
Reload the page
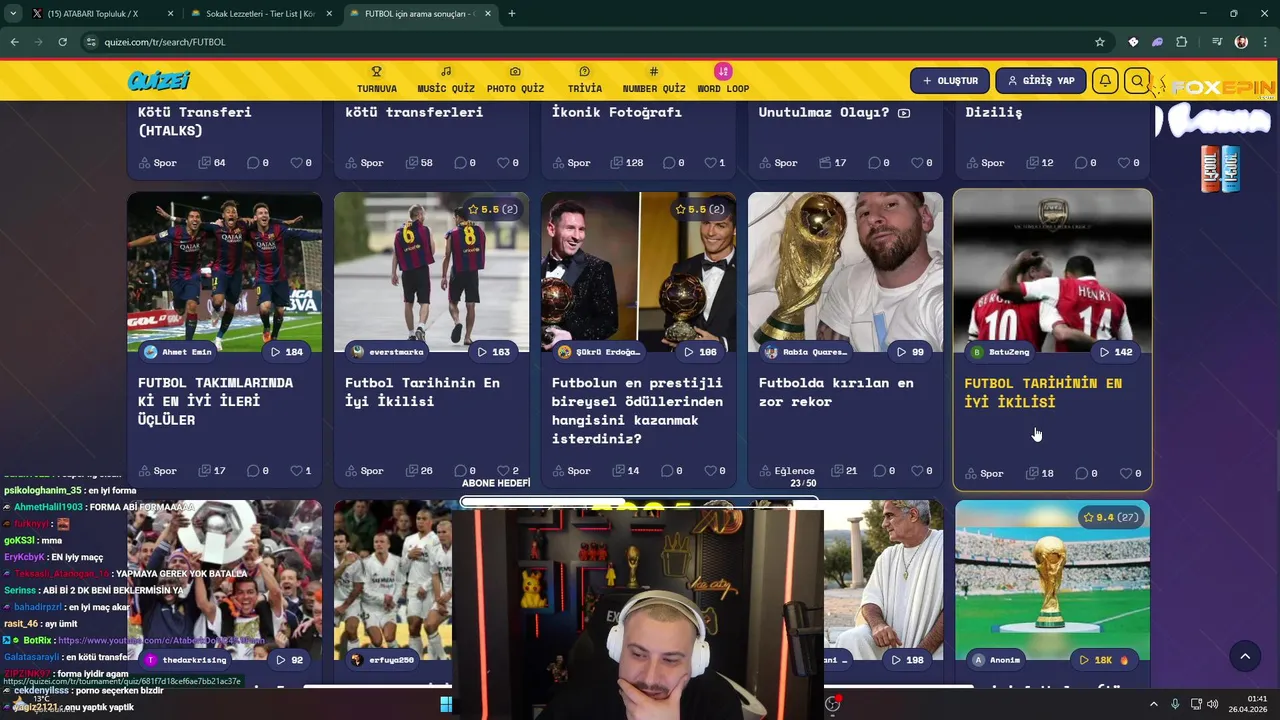point(62,42)
